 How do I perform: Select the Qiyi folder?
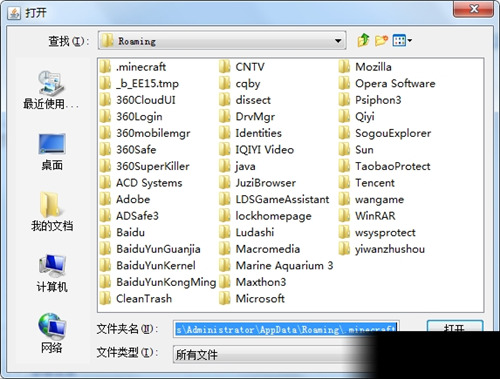point(357,116)
